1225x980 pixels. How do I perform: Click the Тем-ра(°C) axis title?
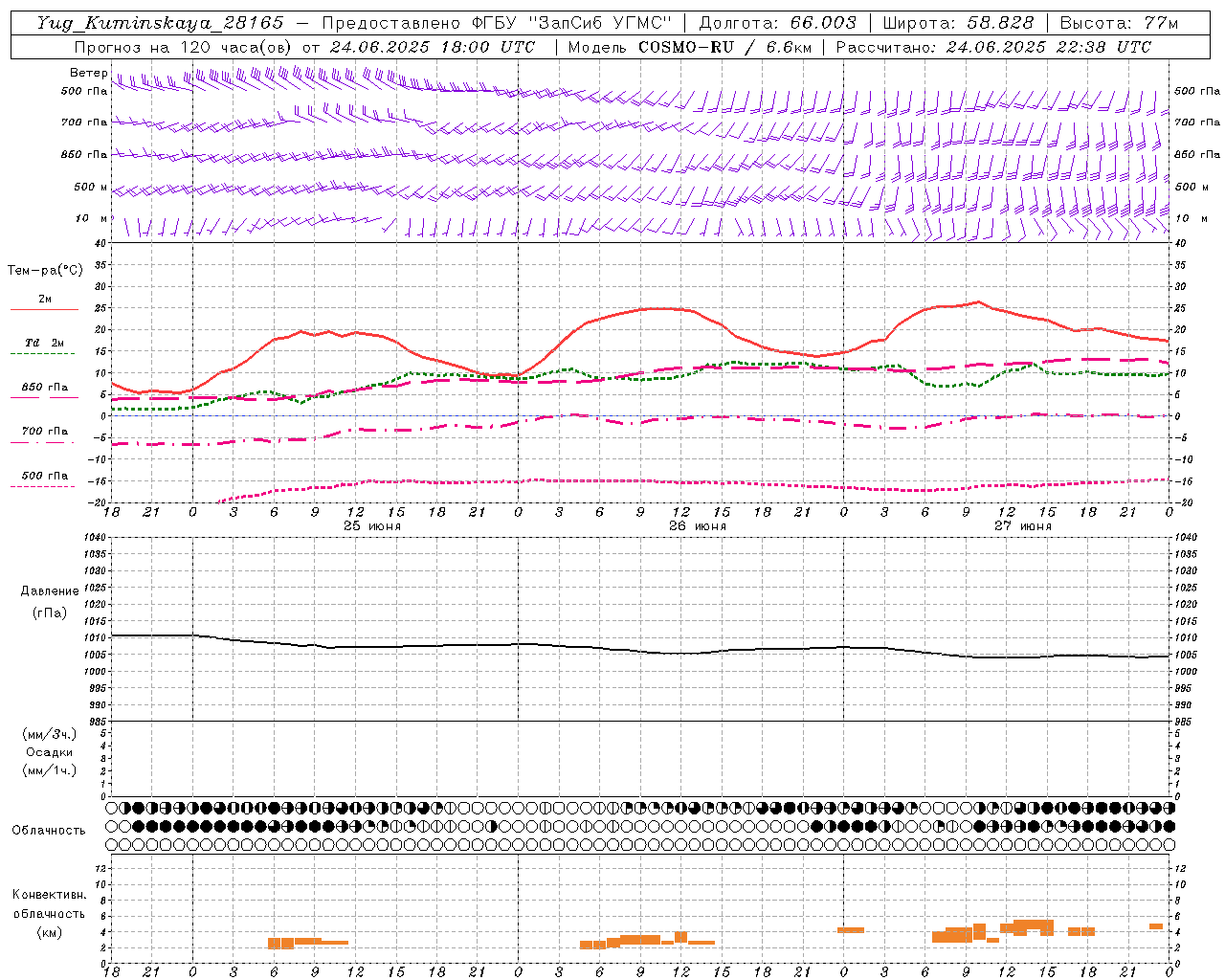pyautogui.click(x=45, y=271)
